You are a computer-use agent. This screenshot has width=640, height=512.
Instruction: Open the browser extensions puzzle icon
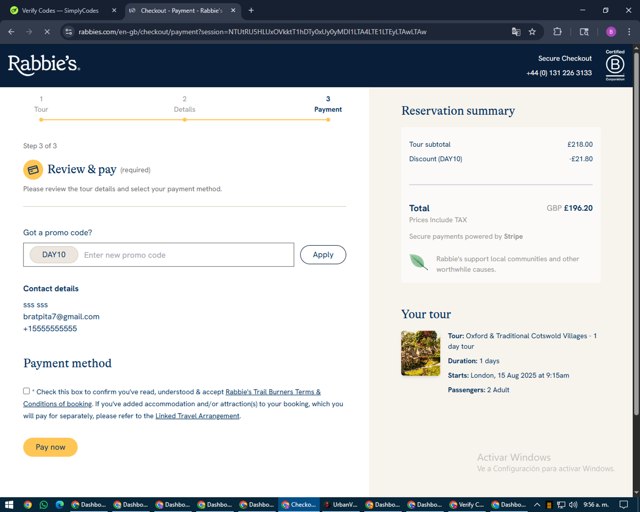[x=557, y=31]
